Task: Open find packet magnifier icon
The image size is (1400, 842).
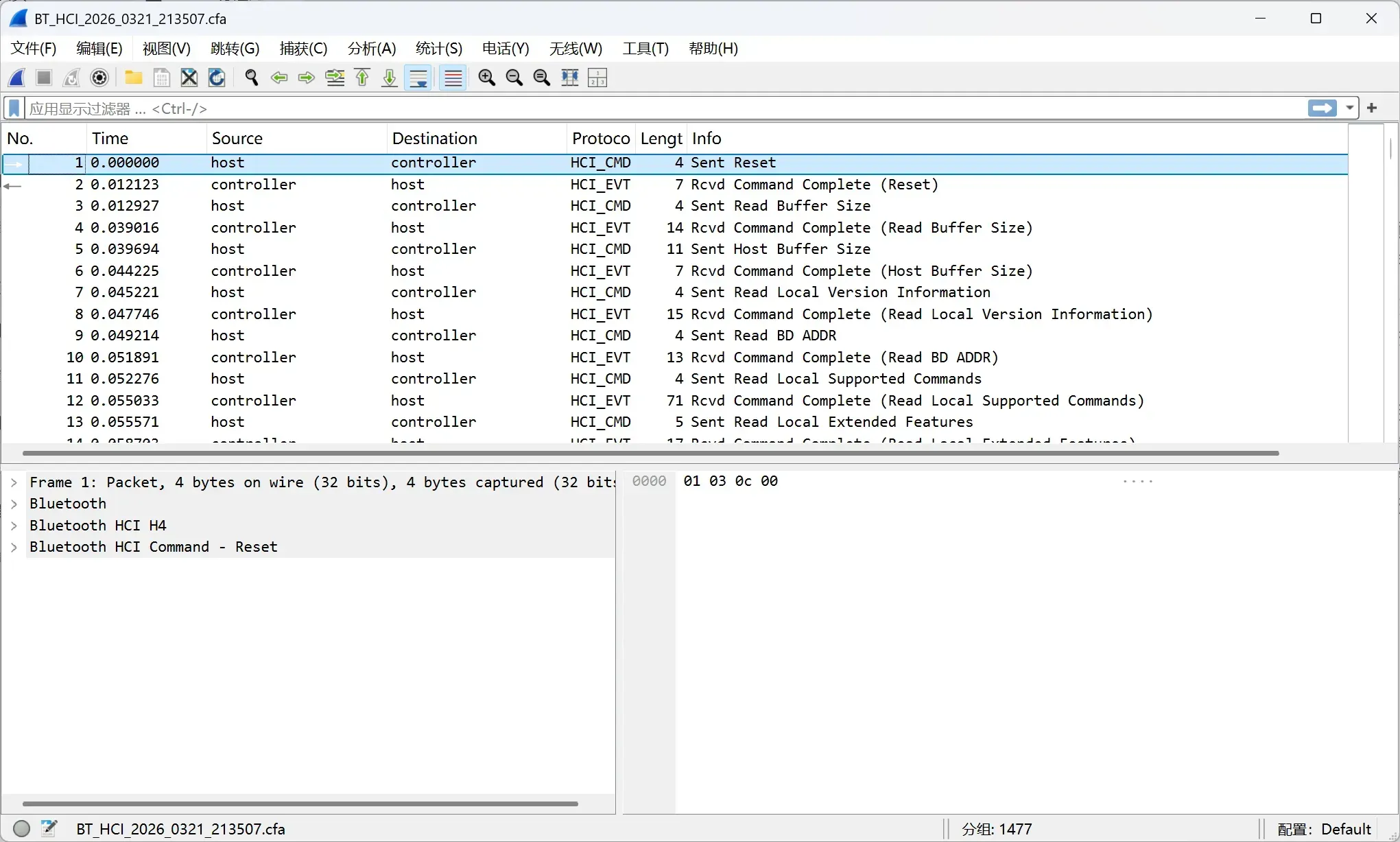Action: click(x=251, y=78)
